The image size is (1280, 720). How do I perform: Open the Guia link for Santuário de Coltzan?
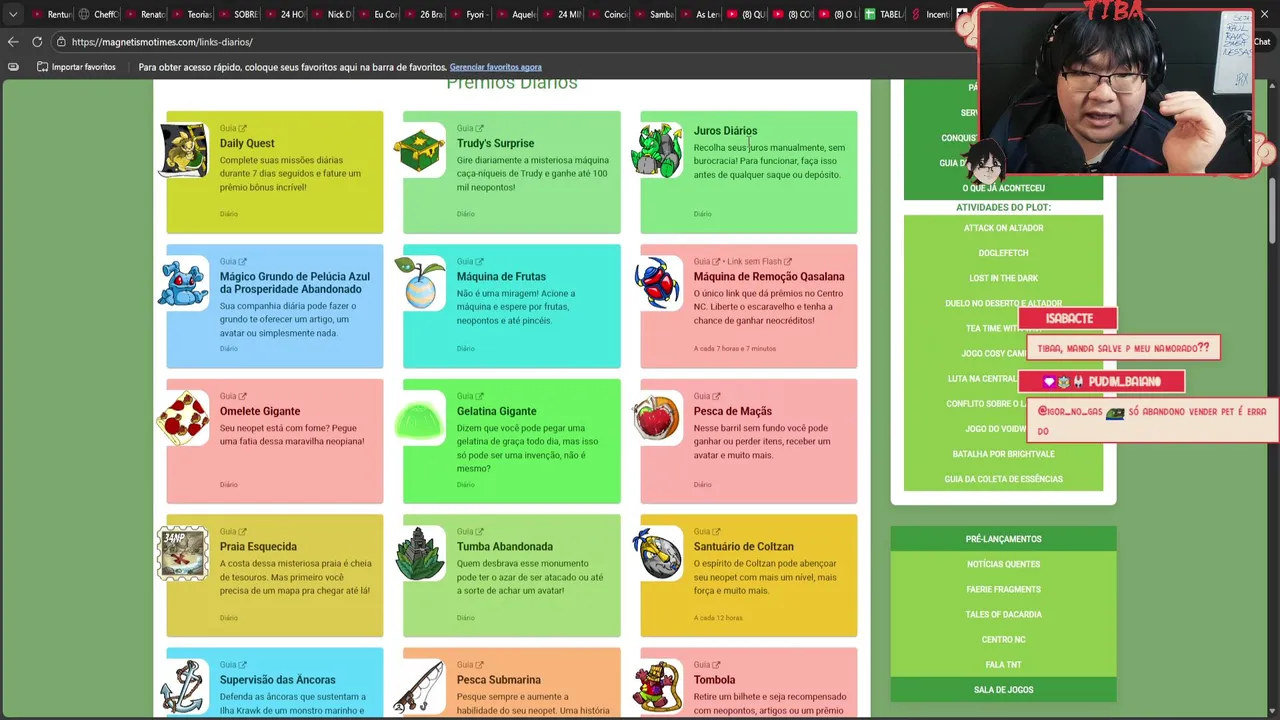707,532
